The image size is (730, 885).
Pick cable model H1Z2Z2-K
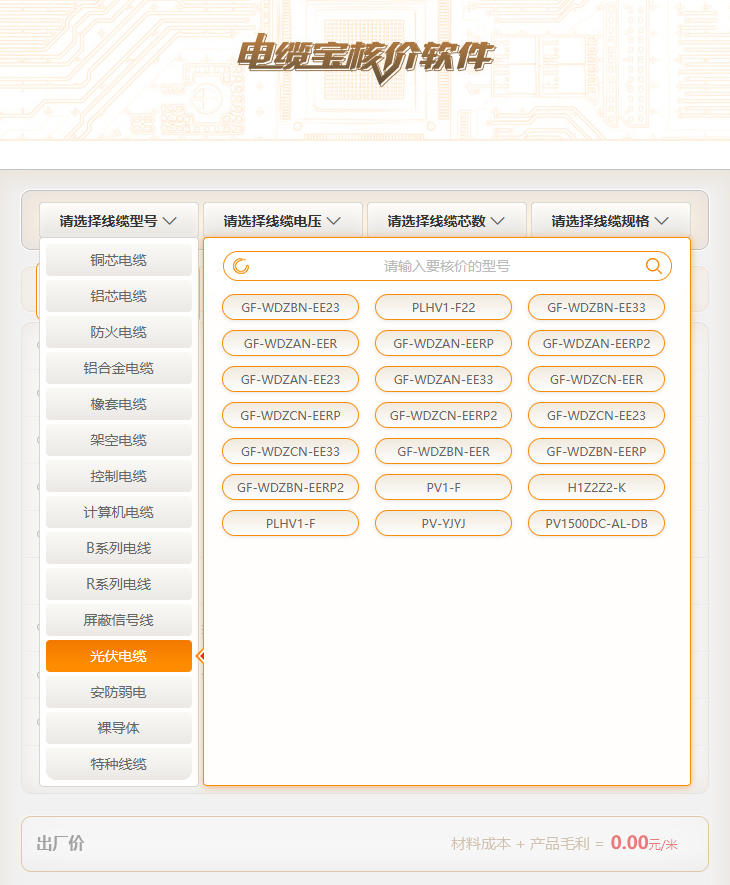596,488
